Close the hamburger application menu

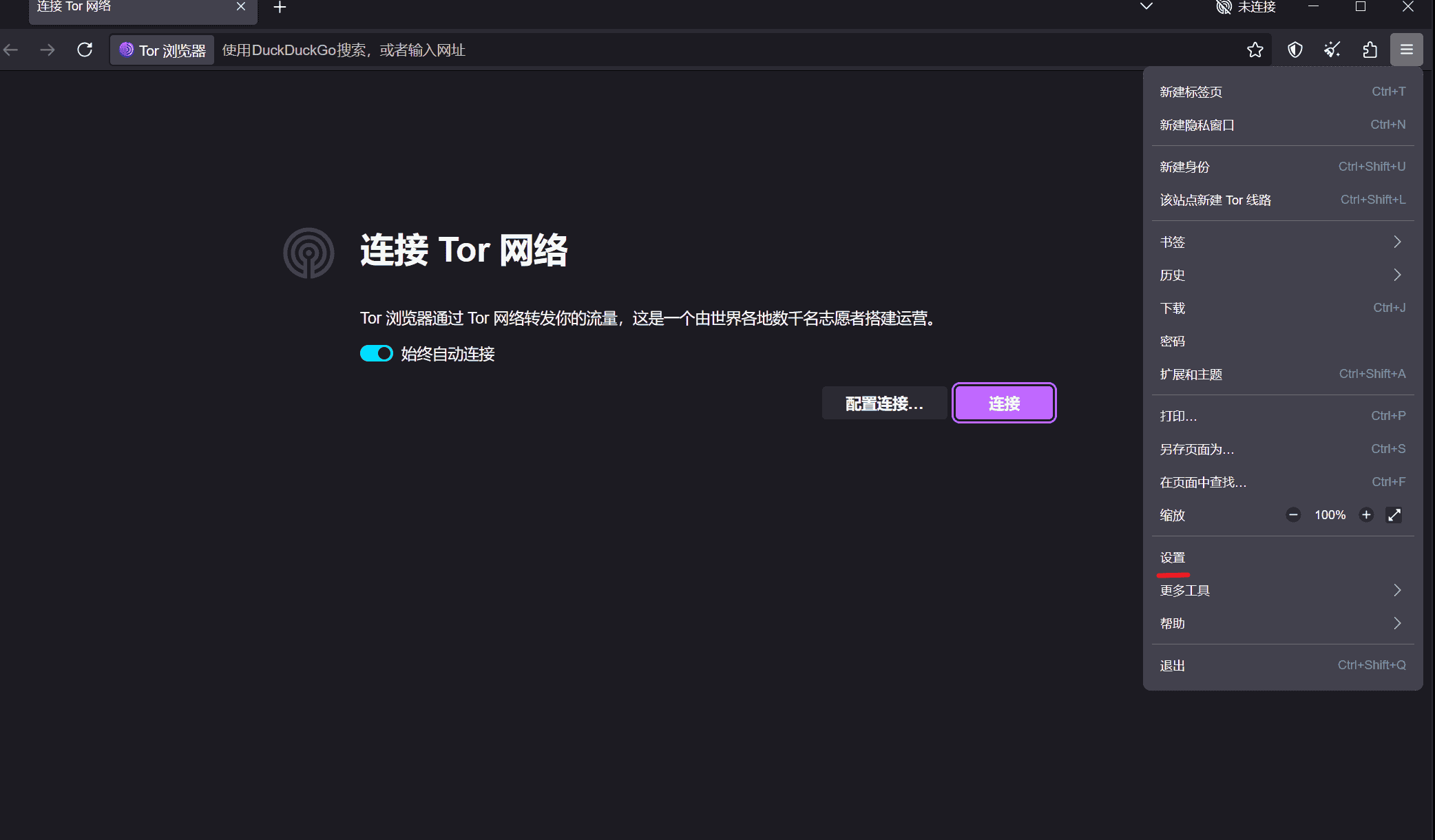(x=1407, y=50)
